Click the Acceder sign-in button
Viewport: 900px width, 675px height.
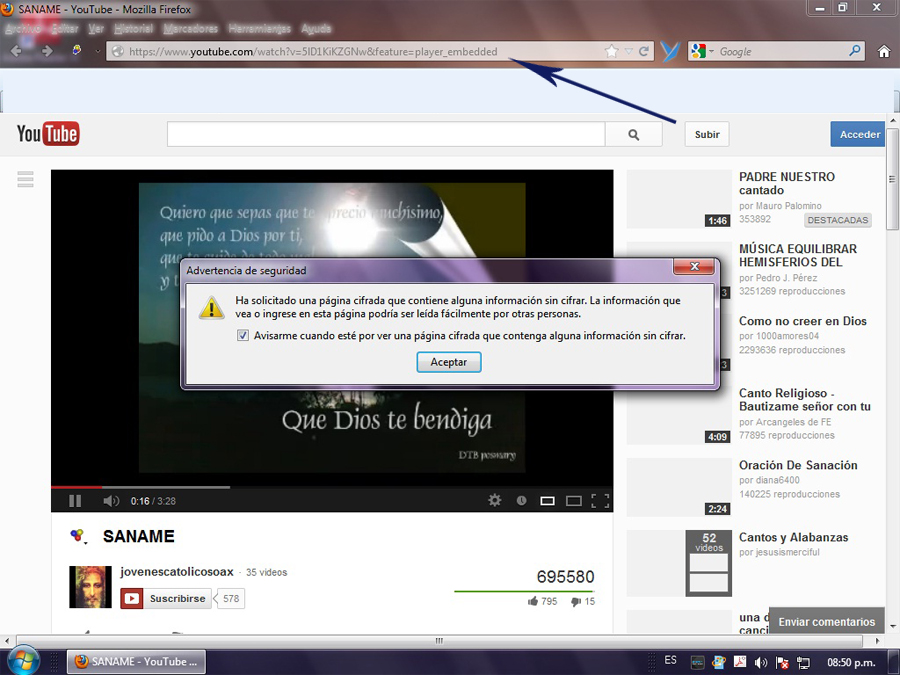(x=859, y=134)
